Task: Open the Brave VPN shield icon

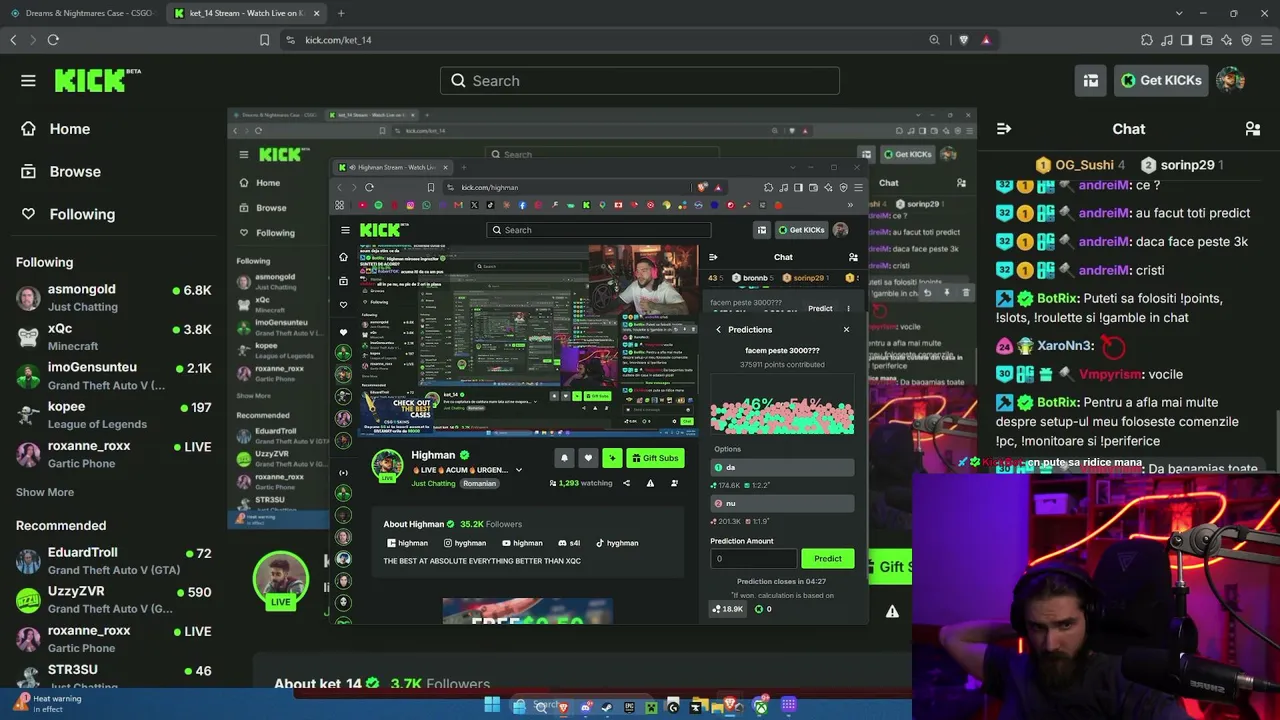Action: [1247, 40]
